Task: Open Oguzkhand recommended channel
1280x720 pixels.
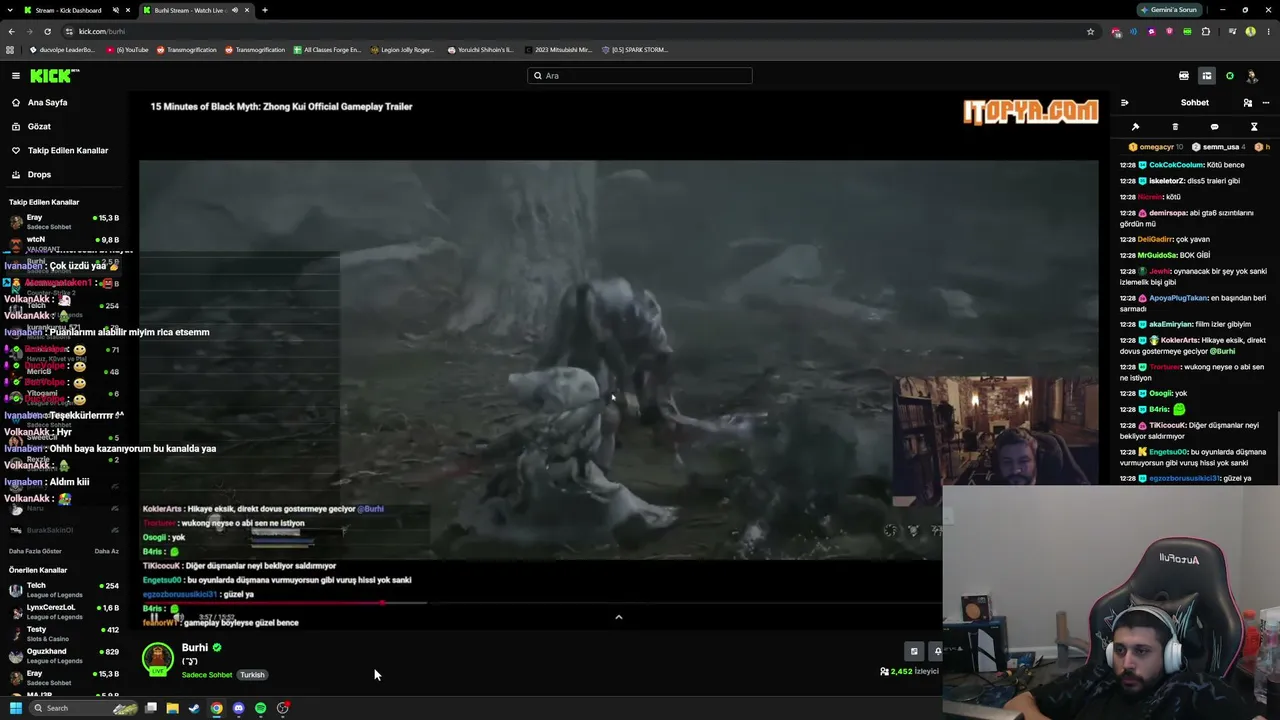Action: (64, 656)
